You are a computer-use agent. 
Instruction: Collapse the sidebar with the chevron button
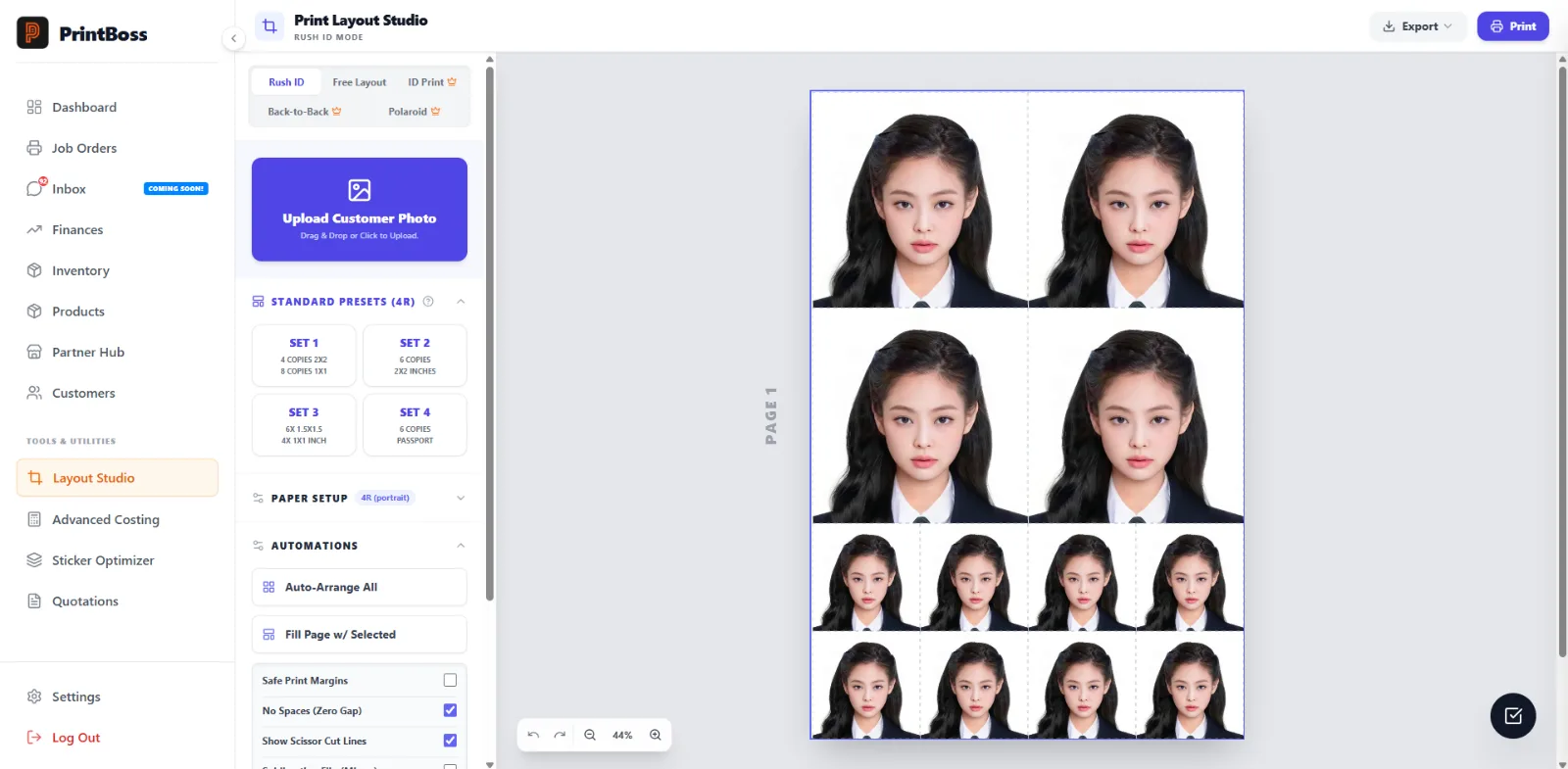(x=233, y=38)
